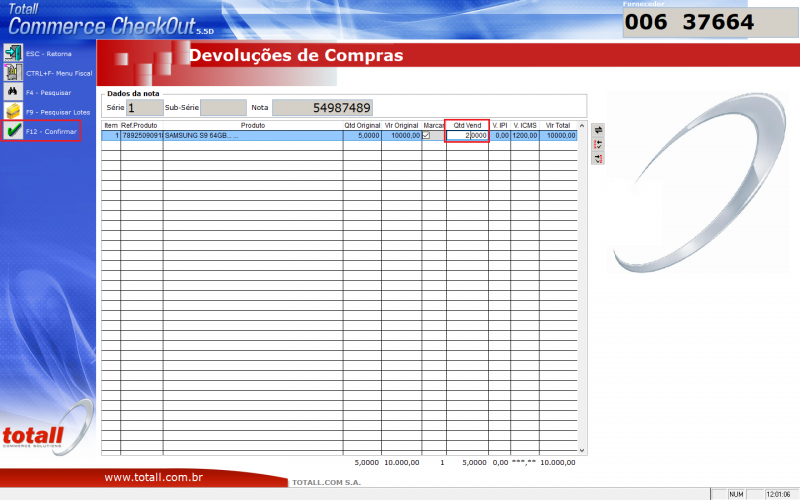Click the Qtd Original column header
800x500 pixels.
pyautogui.click(x=363, y=126)
